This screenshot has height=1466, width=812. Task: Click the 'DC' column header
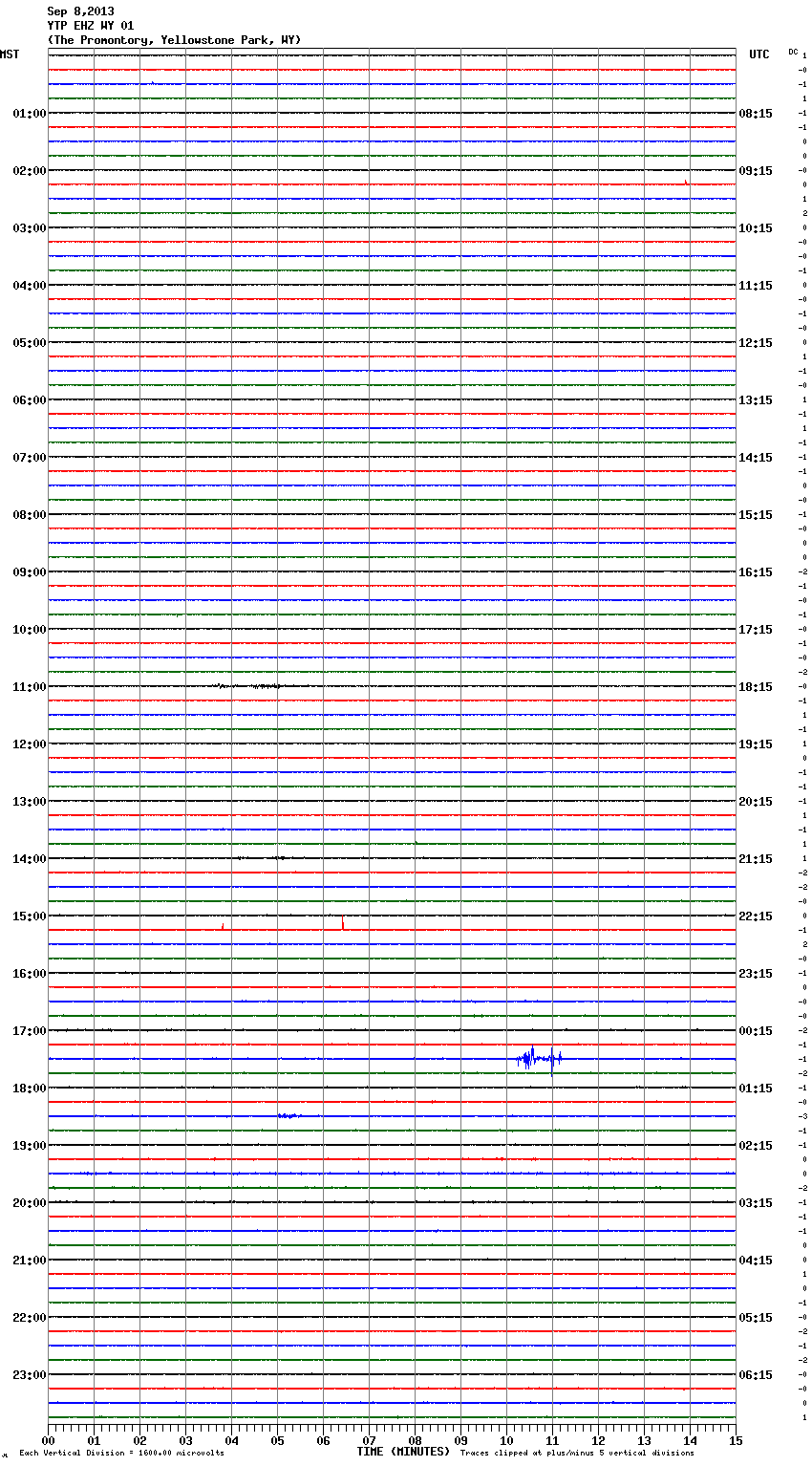[793, 52]
